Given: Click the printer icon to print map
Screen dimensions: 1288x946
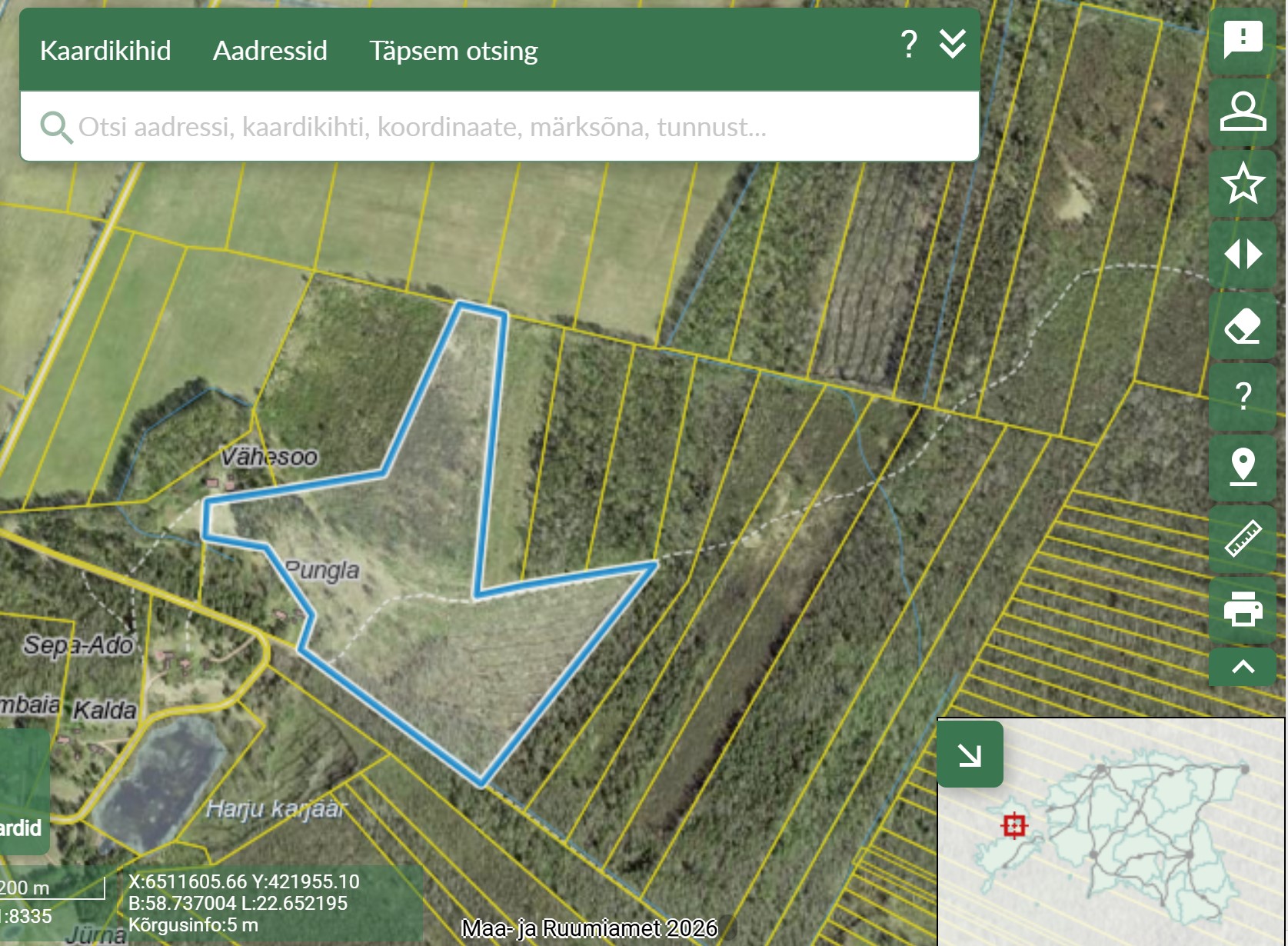Looking at the screenshot, I should (x=1243, y=610).
